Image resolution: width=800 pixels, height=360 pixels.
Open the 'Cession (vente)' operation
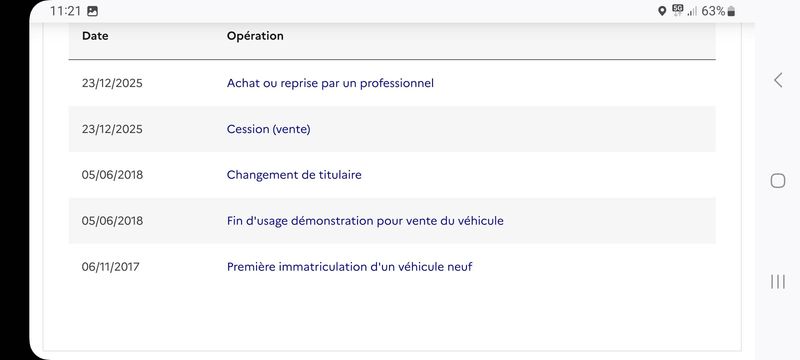(268, 129)
